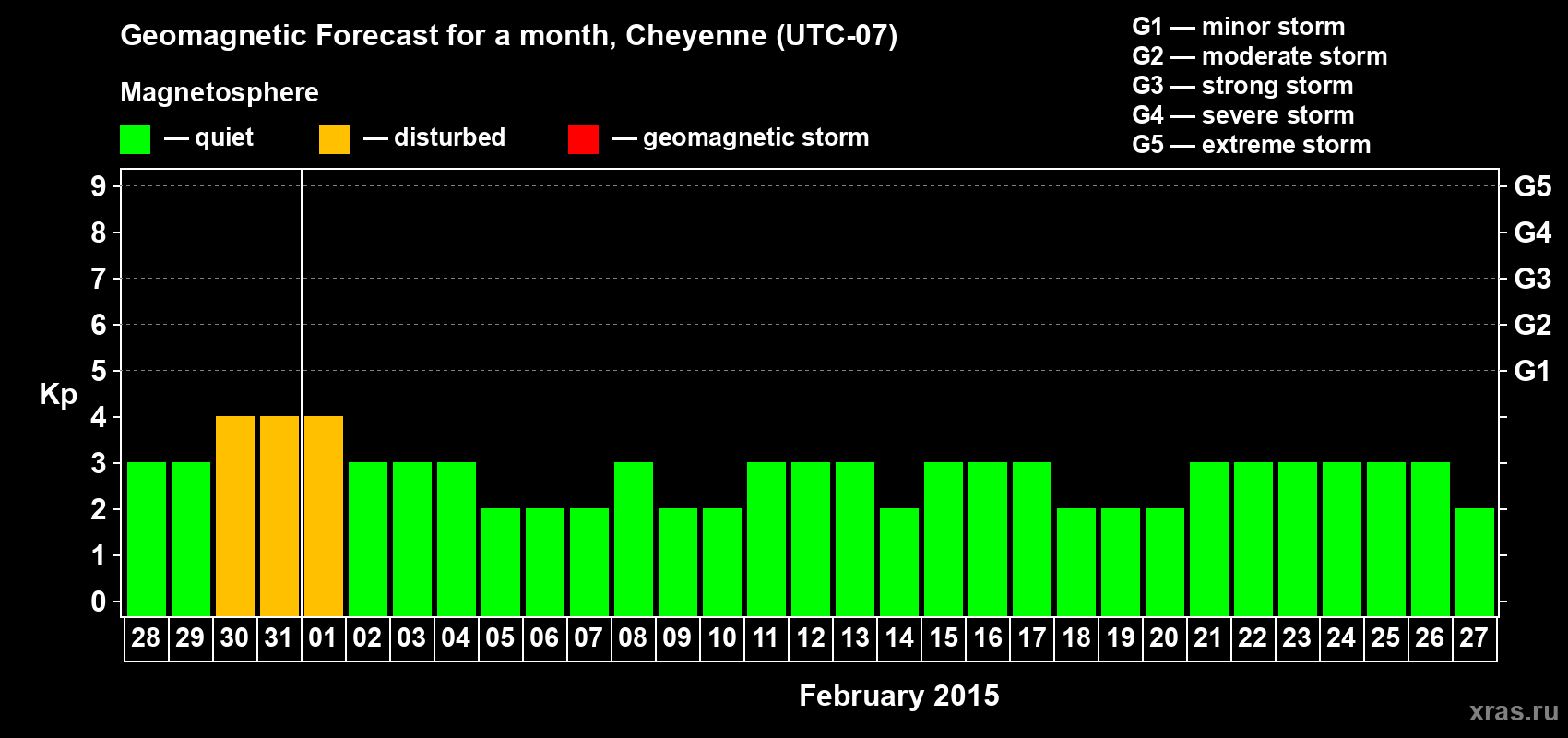Viewport: 1568px width, 738px height.
Task: Click date label 20 on the axis
Action: [1164, 637]
